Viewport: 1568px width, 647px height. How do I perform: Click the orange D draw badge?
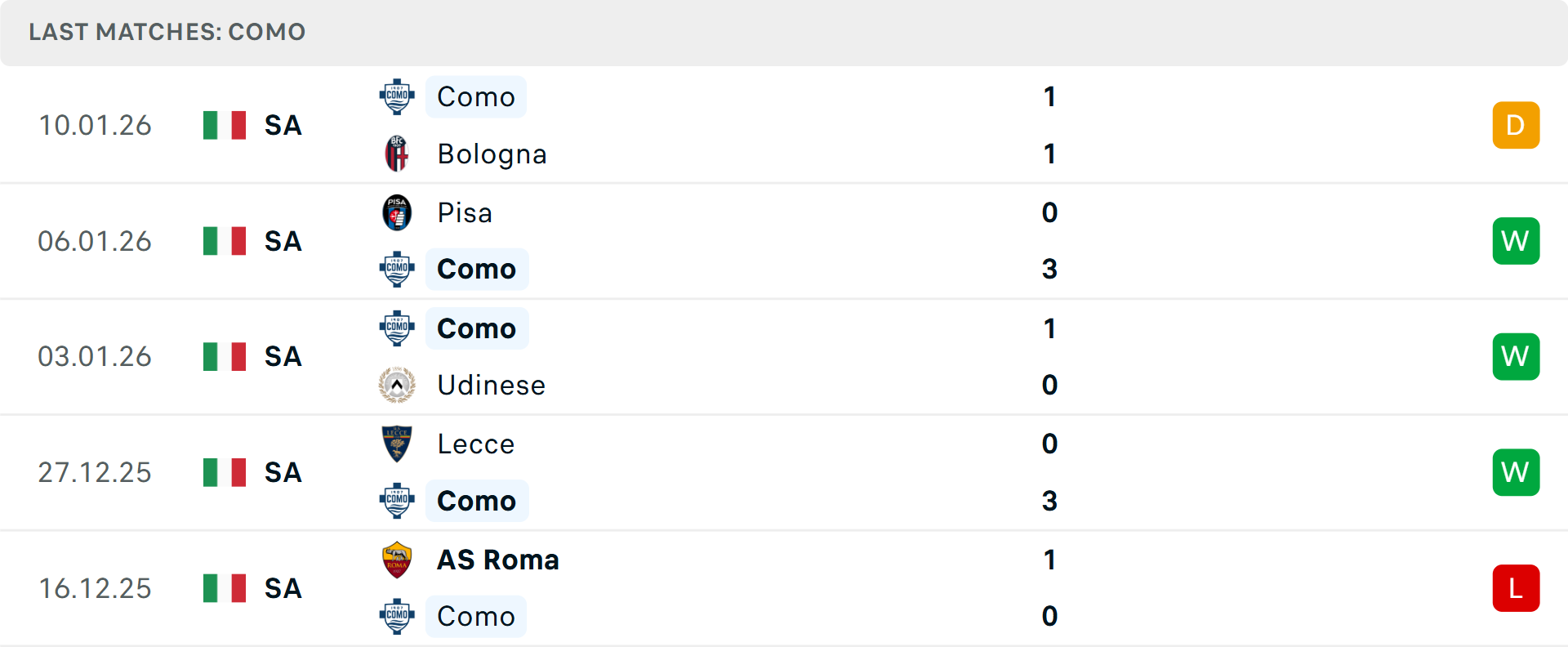tap(1516, 125)
